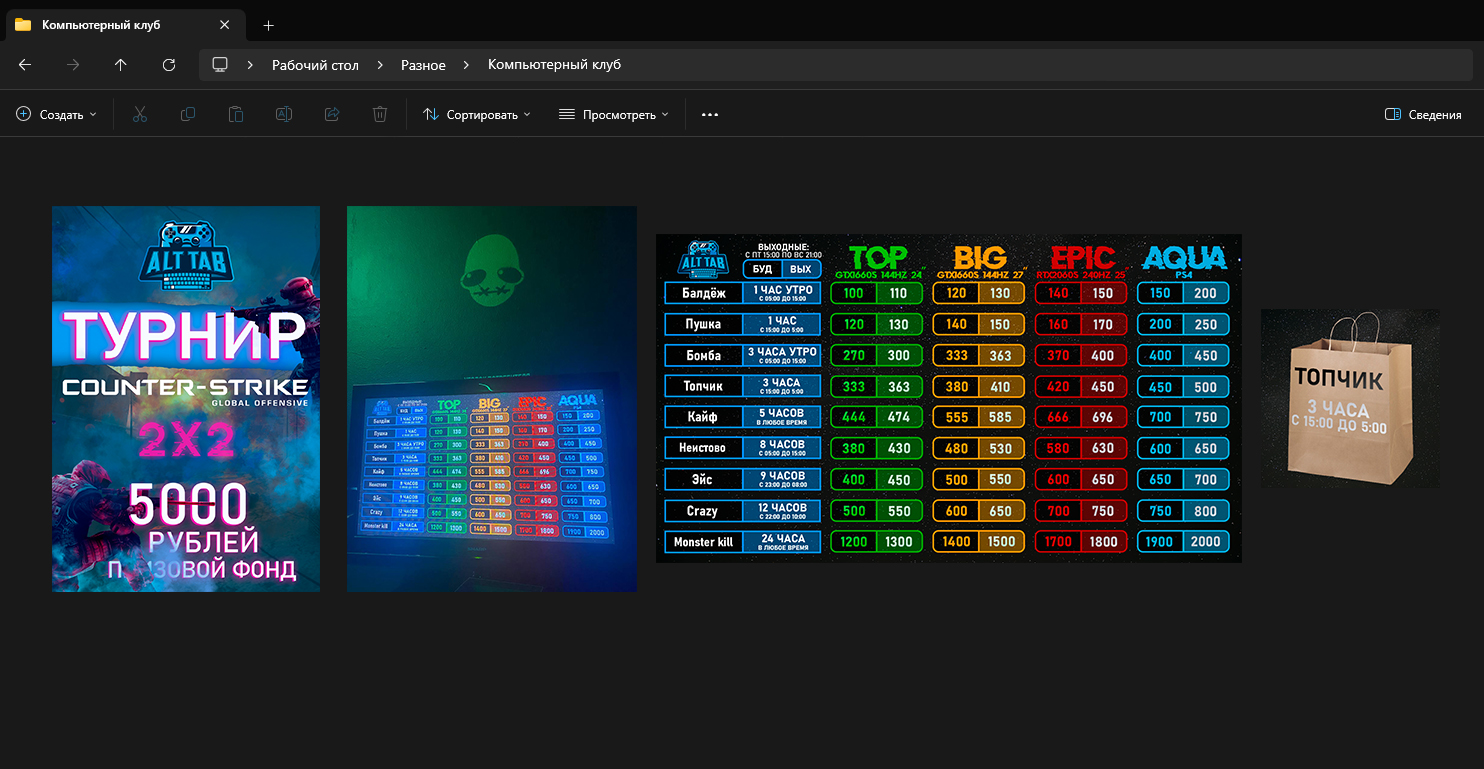1484x769 pixels.
Task: Click the Paste clipboard icon
Action: 236,115
